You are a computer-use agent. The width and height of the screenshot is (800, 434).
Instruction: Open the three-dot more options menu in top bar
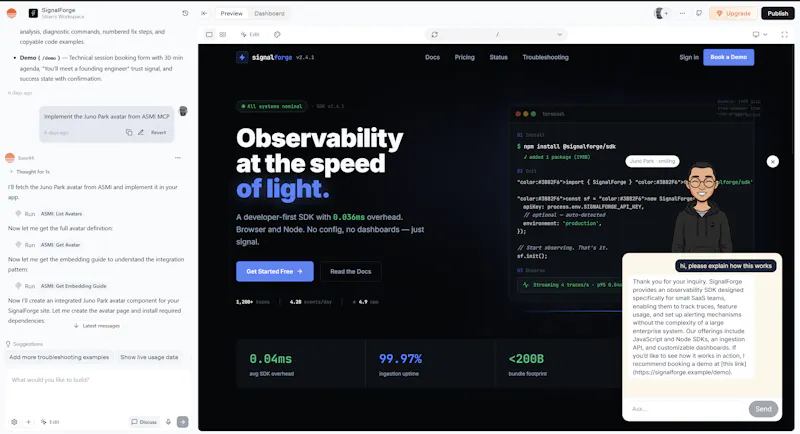[682, 13]
